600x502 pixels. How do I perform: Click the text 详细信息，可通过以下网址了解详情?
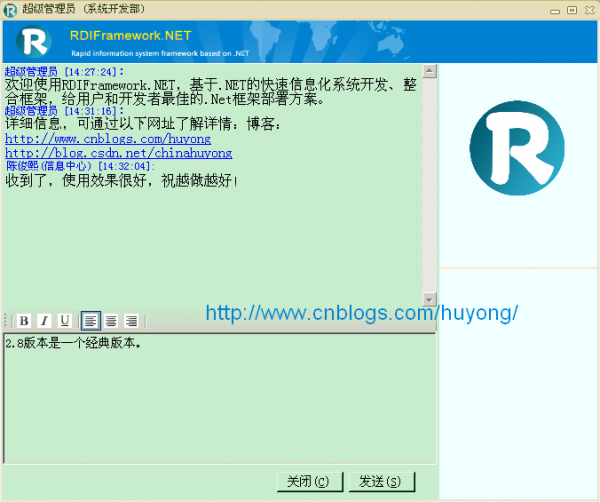click(x=143, y=124)
